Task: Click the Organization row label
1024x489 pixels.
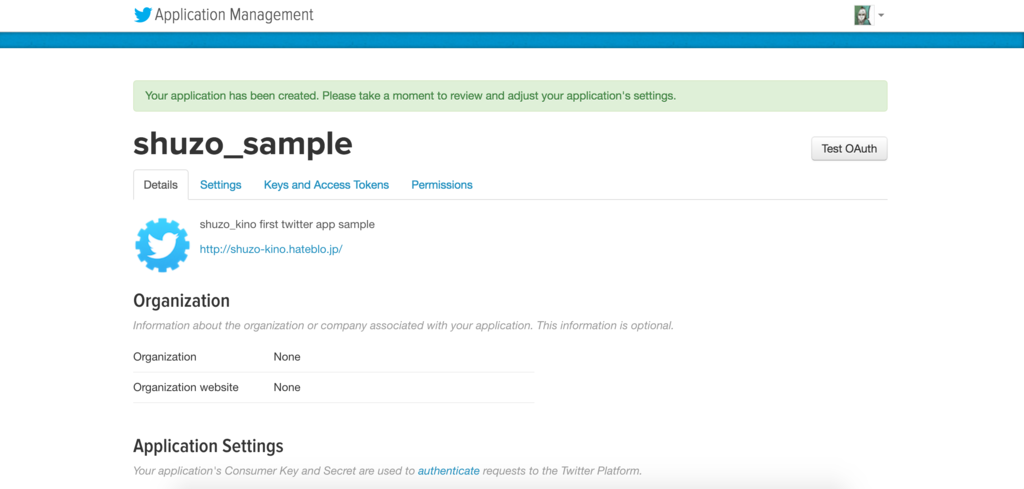Action: click(x=165, y=357)
